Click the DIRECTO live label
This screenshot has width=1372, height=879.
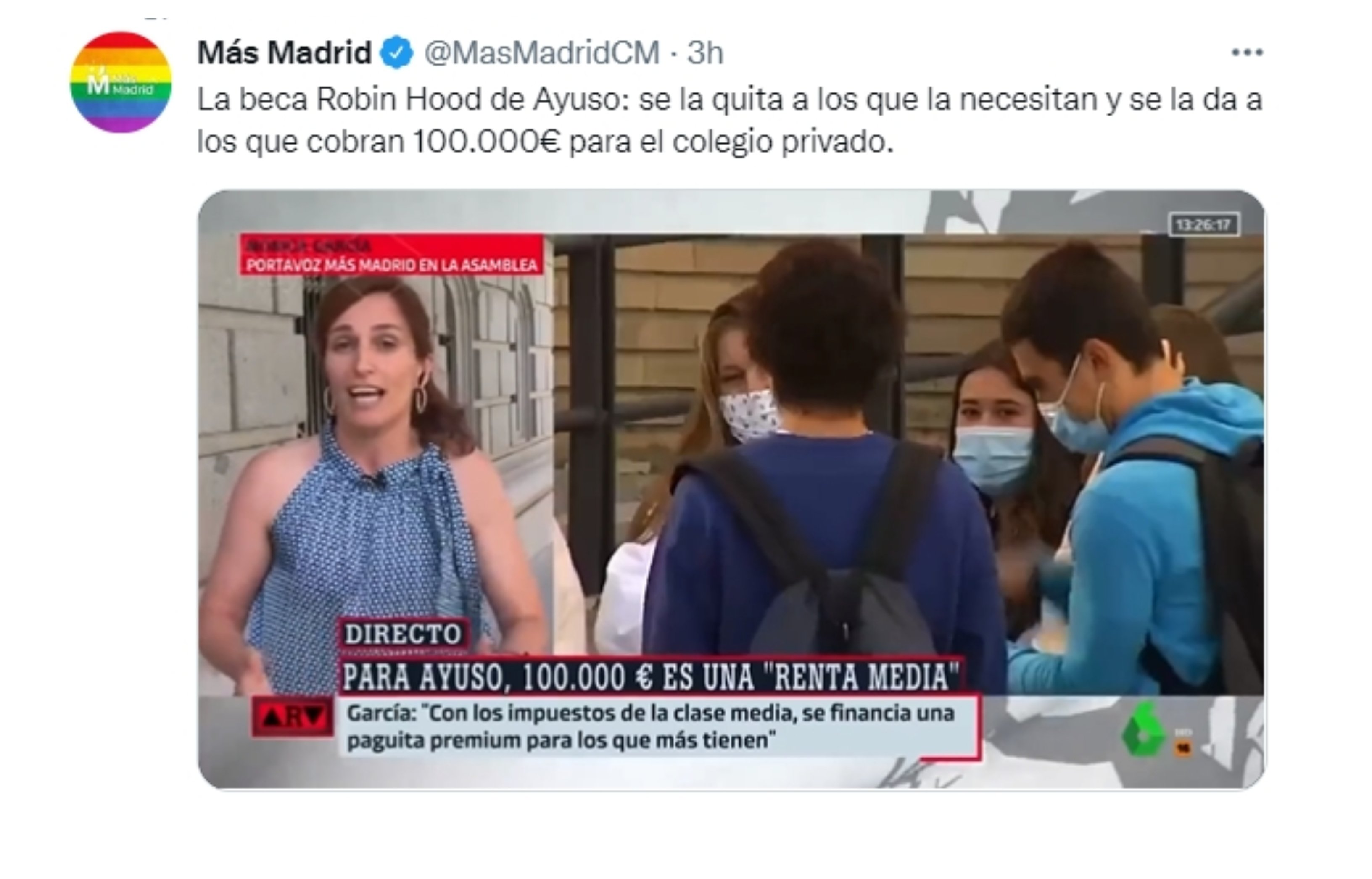point(403,634)
